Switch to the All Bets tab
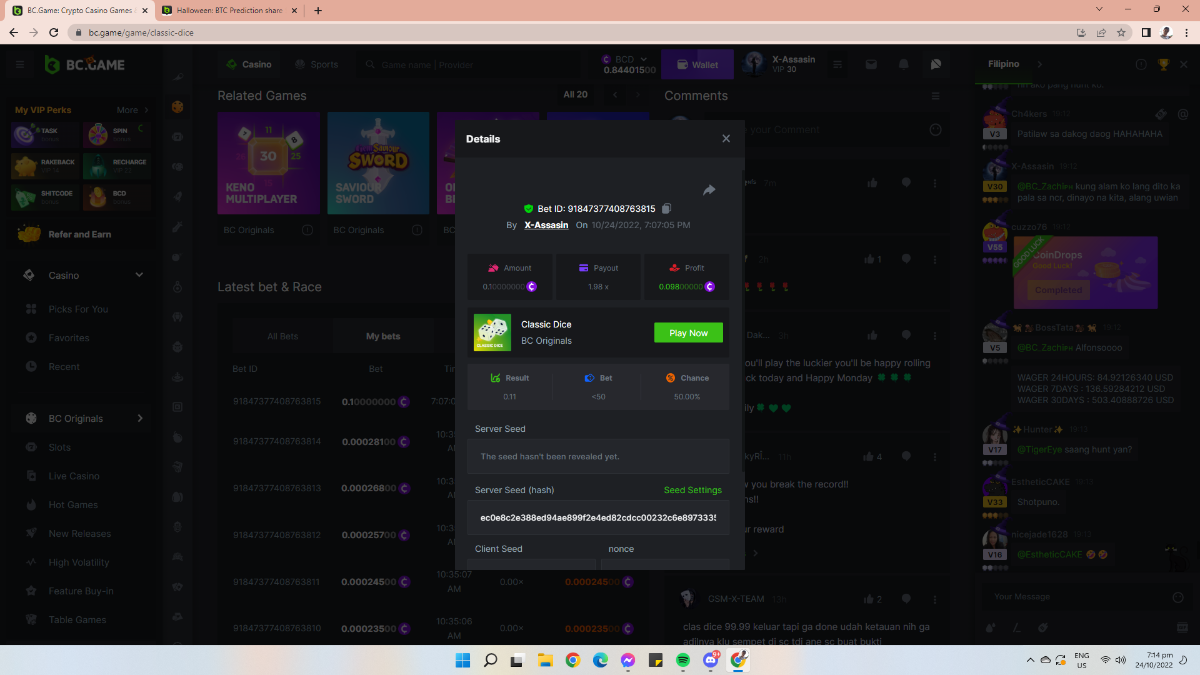This screenshot has width=1200, height=675. click(x=283, y=336)
